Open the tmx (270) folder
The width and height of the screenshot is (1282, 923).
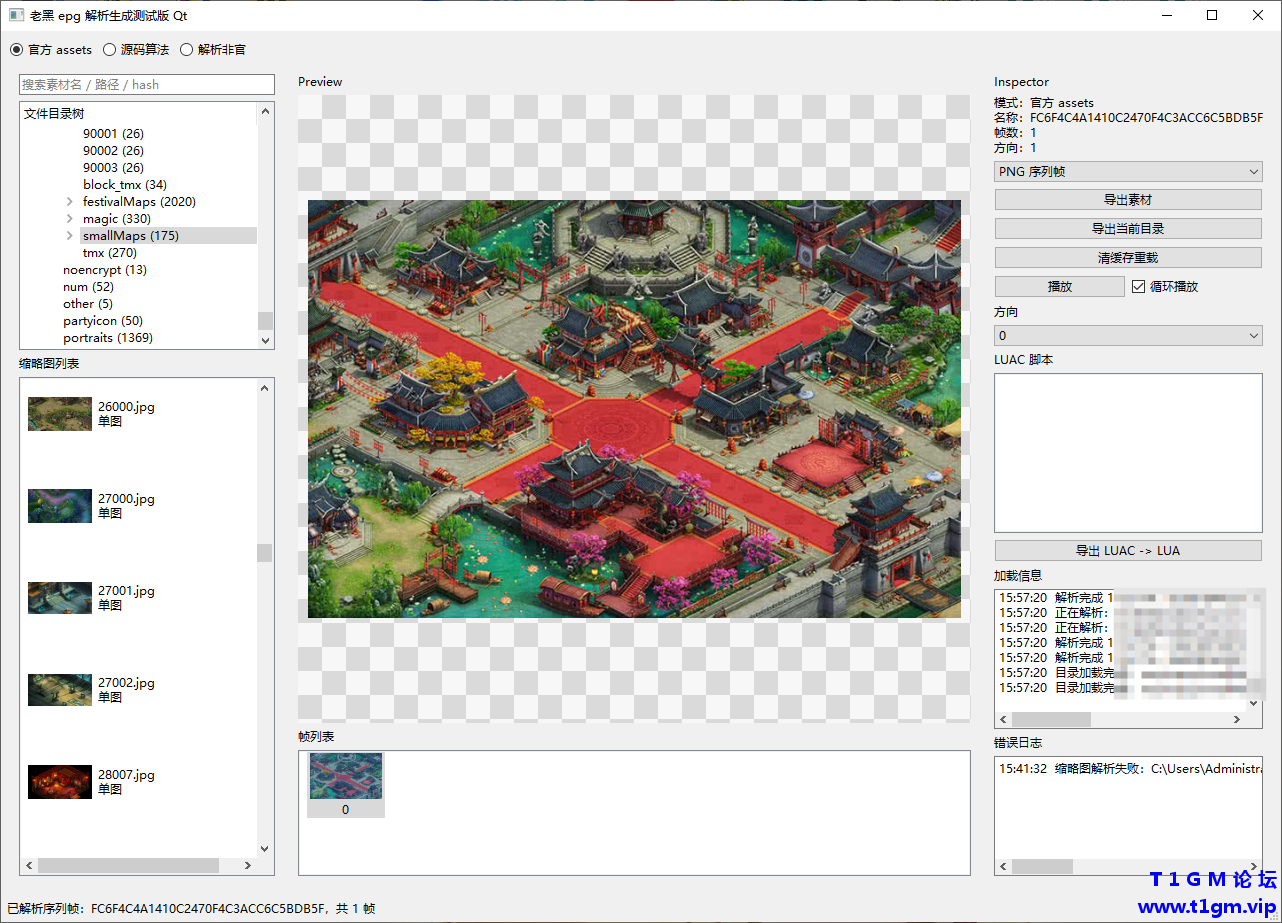coord(109,253)
